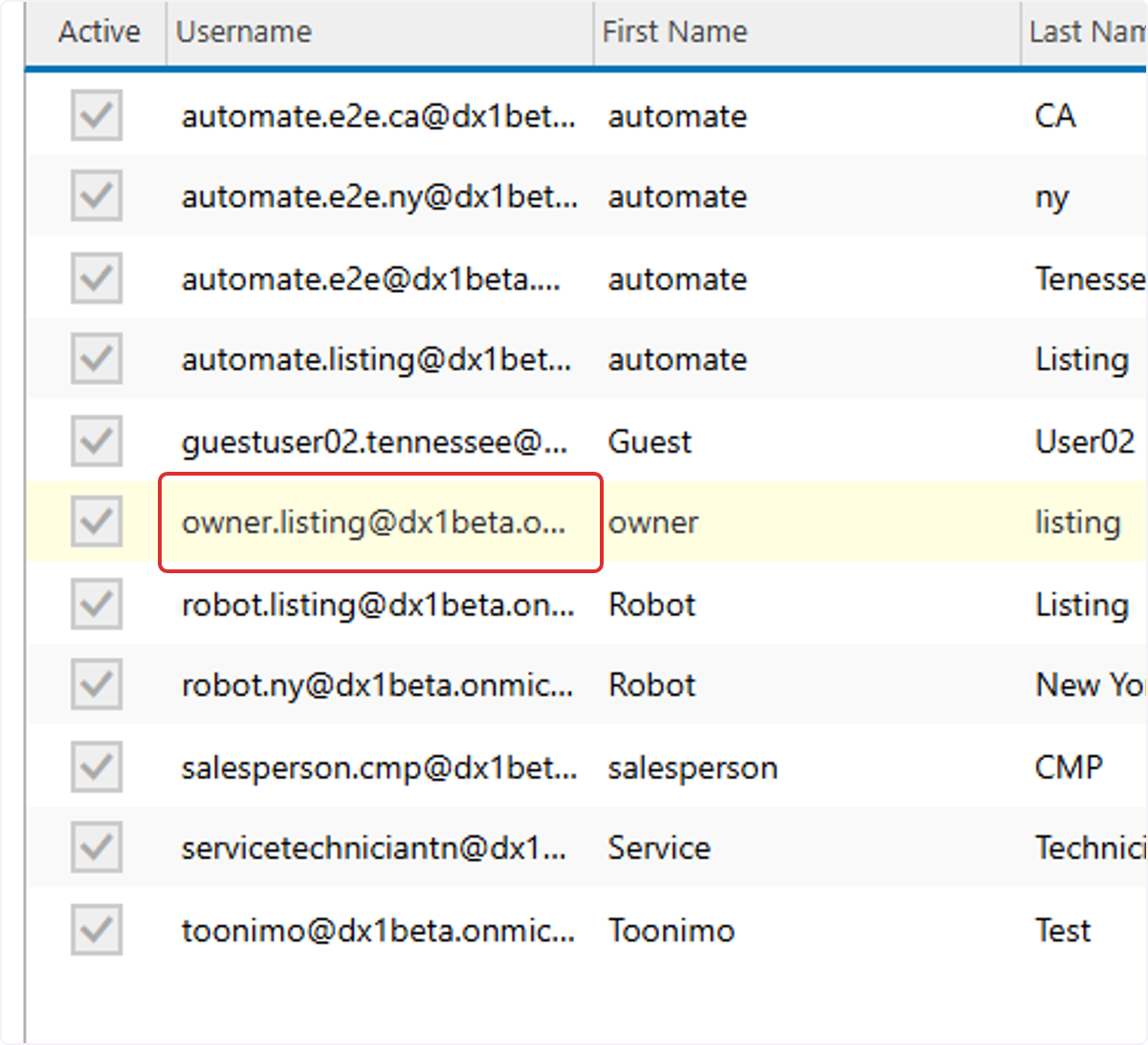Image resolution: width=1148 pixels, height=1045 pixels.
Task: Select username robot.ny@dx1beta.onmic...
Action: coord(377,686)
